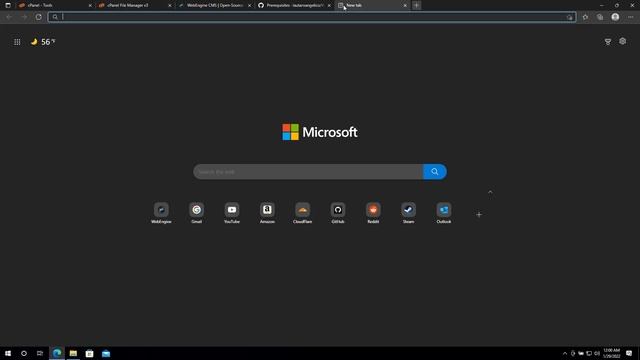This screenshot has height=360, width=640.
Task: Open Mail app from taskbar
Action: [106, 353]
